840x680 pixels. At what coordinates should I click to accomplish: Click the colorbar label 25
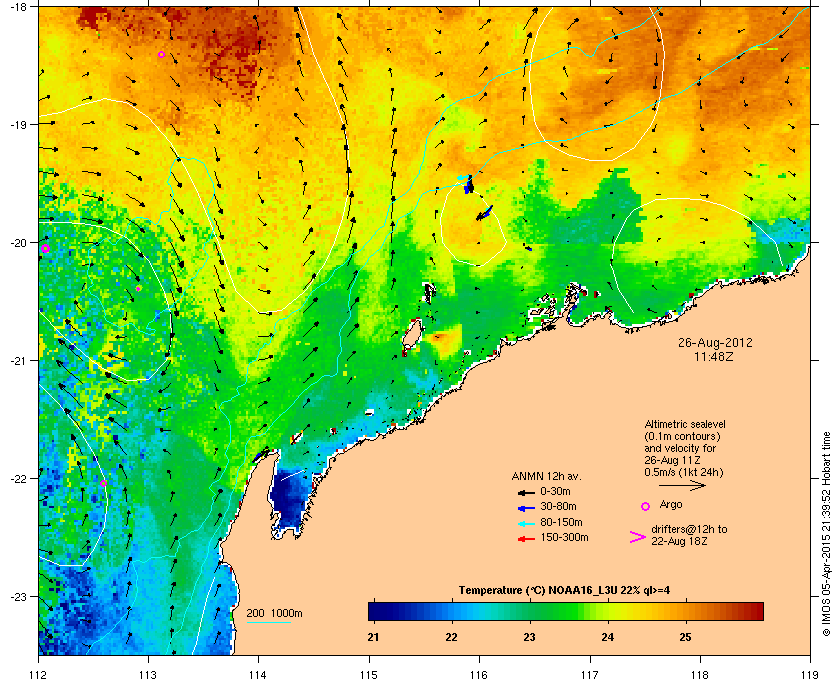tap(685, 637)
